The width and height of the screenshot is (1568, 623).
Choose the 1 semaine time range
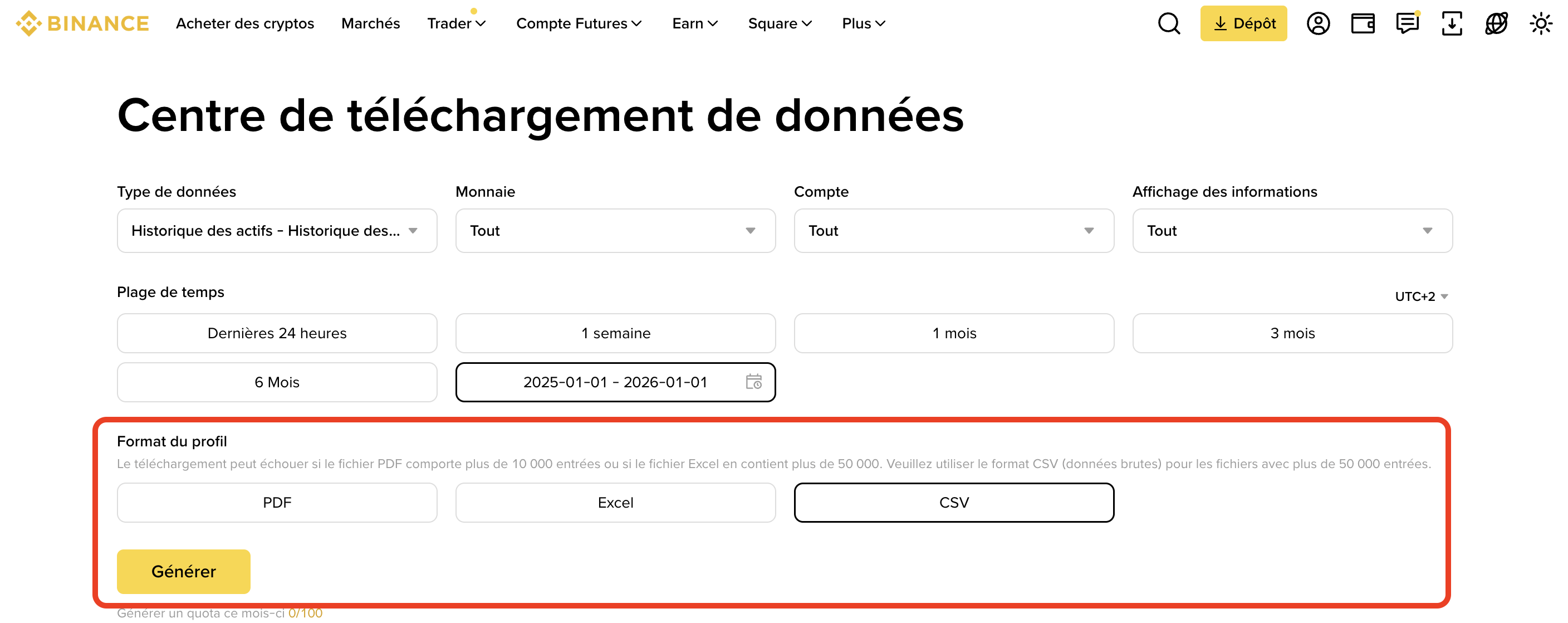tap(615, 333)
